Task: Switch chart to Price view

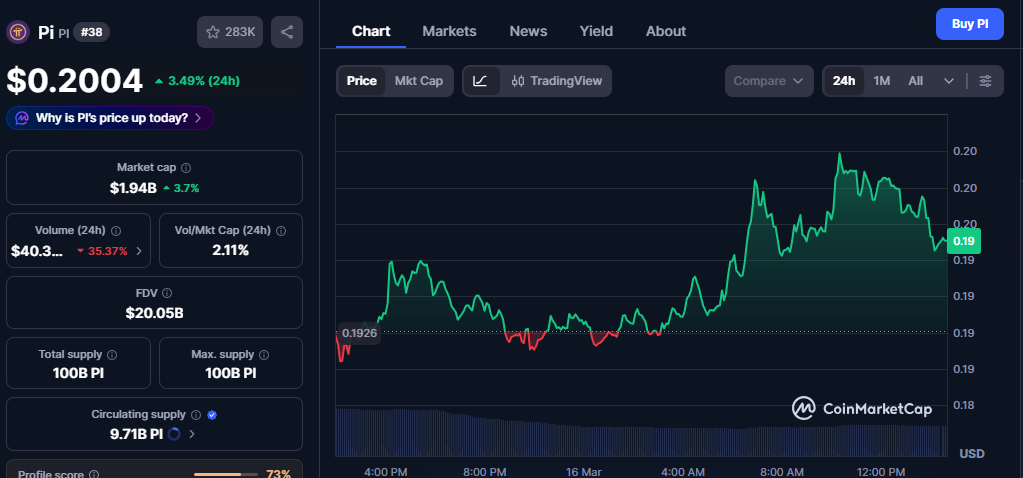Action: coord(361,81)
